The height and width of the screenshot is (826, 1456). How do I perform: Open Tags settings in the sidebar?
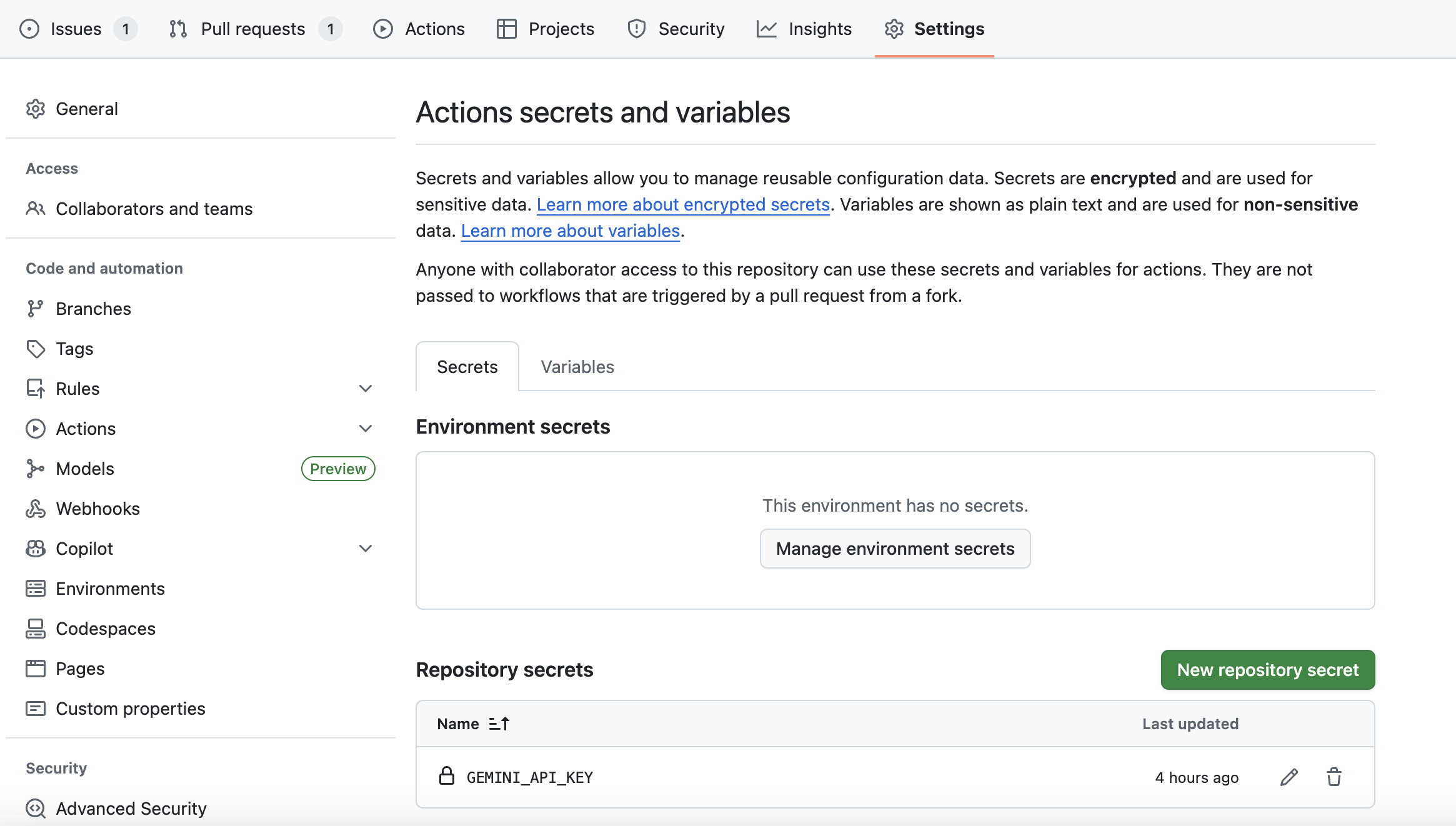(74, 349)
